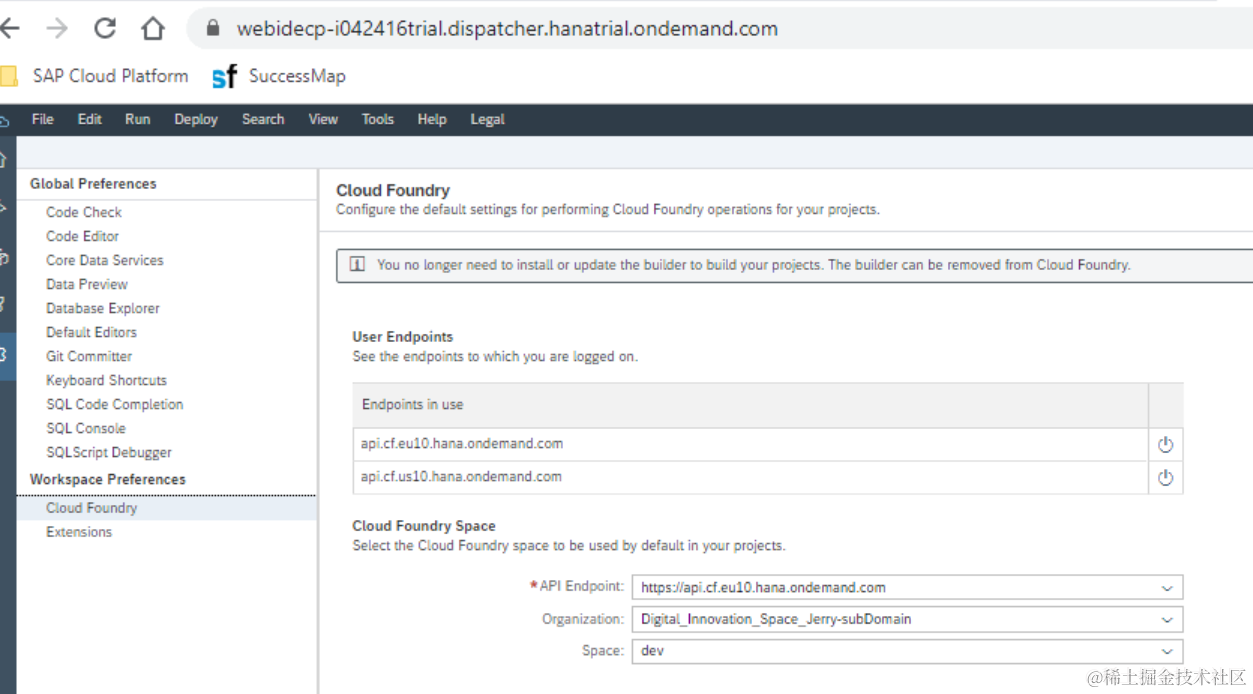Open the SuccessMap bookmark

[x=297, y=76]
